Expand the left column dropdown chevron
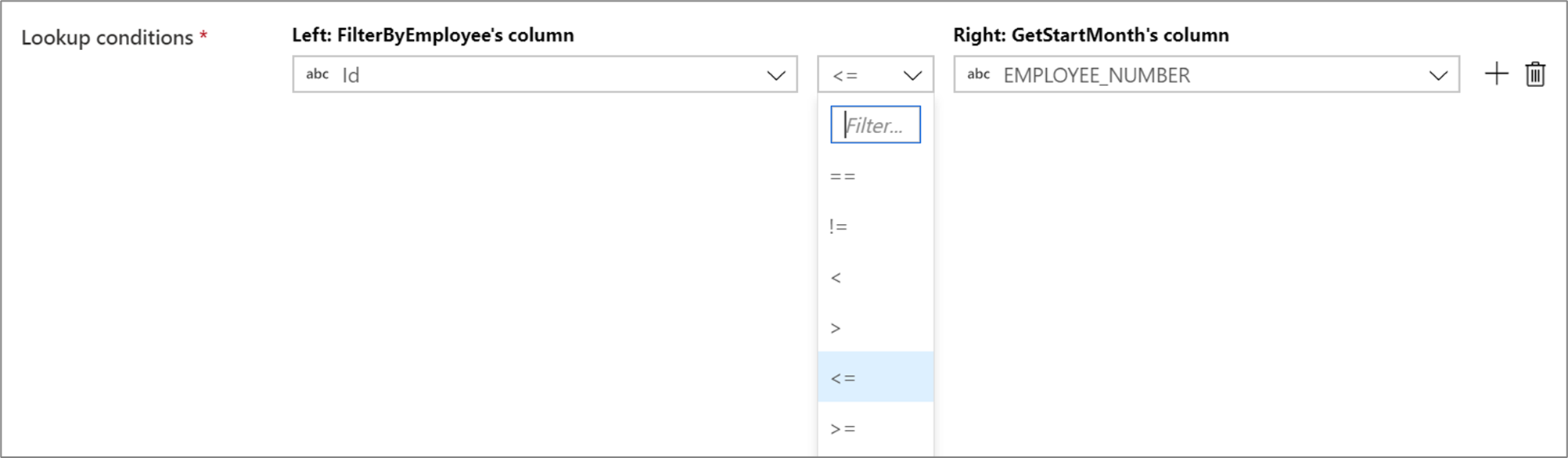The height and width of the screenshot is (458, 1568). click(775, 75)
